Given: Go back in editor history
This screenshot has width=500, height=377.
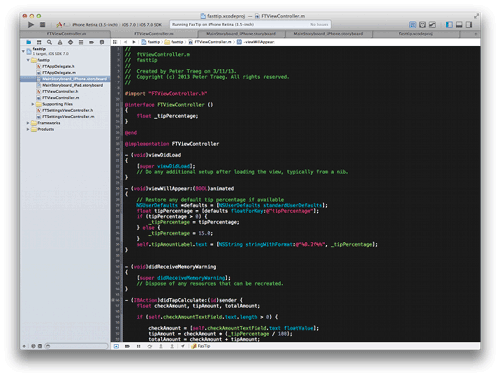Looking at the screenshot, I should (126, 42).
